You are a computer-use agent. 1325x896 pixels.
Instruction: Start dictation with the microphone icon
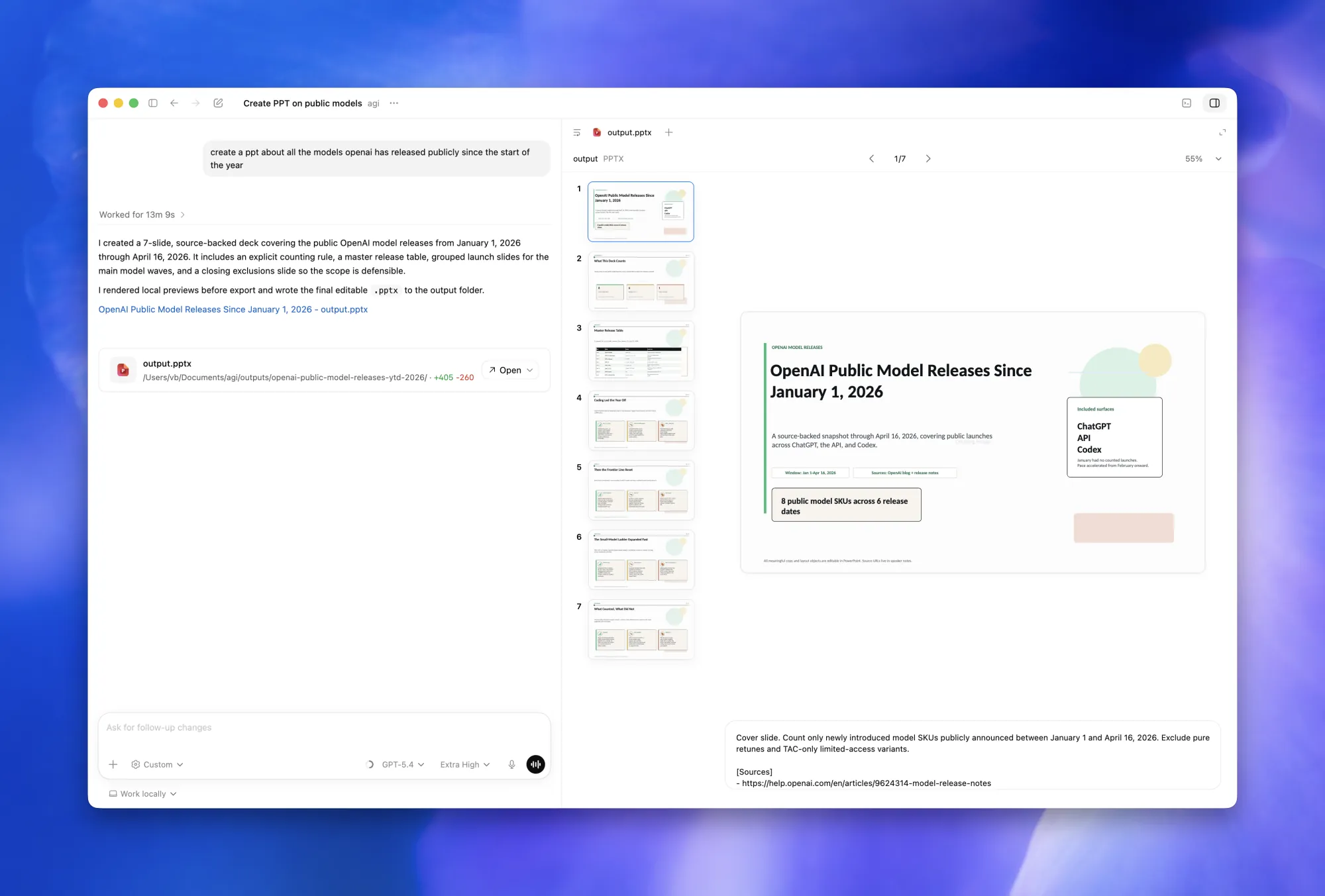point(511,764)
